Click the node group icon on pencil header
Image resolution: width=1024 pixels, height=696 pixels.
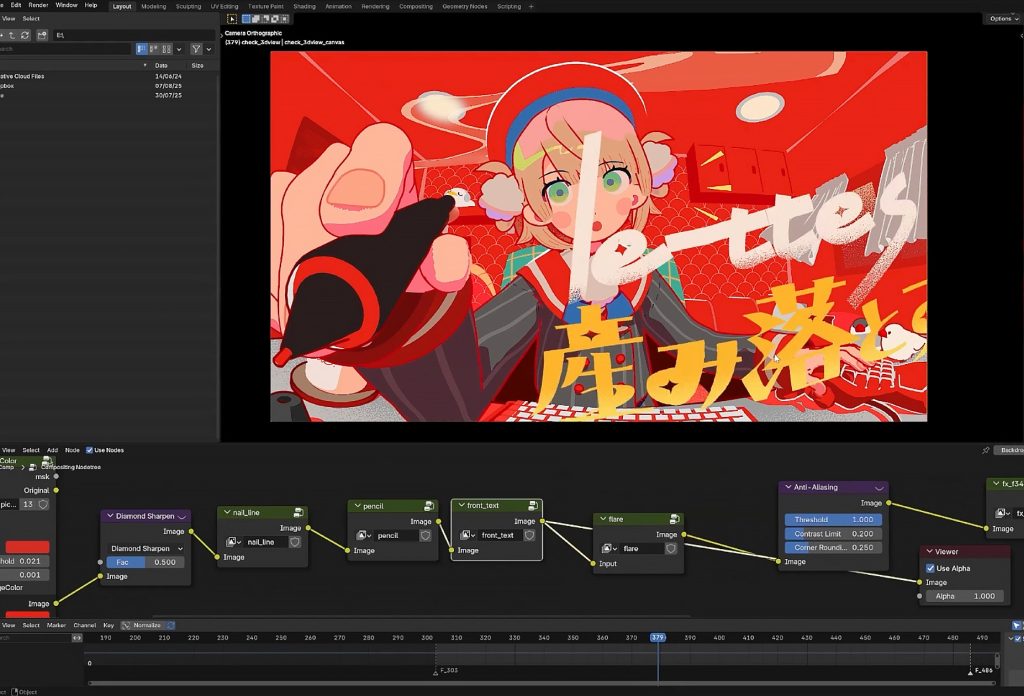click(427, 506)
